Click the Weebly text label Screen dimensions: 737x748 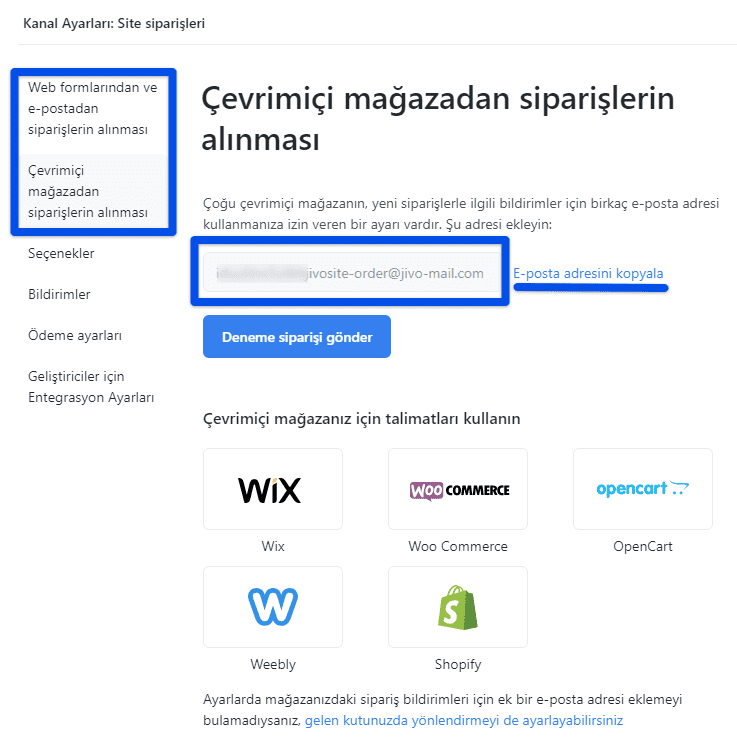coord(273,665)
